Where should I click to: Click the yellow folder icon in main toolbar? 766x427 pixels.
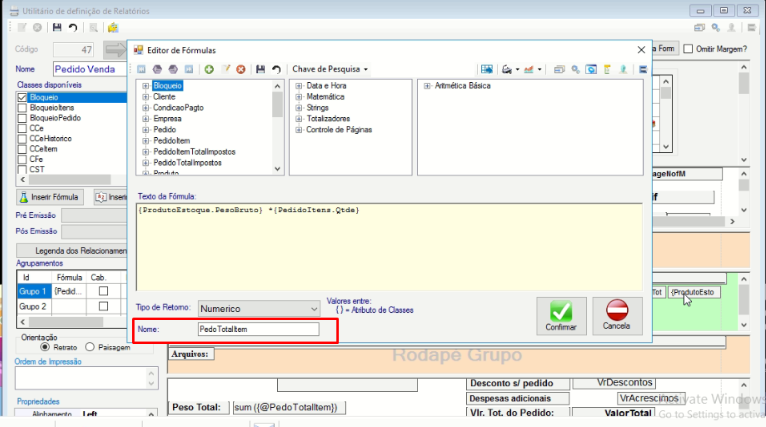113,28
